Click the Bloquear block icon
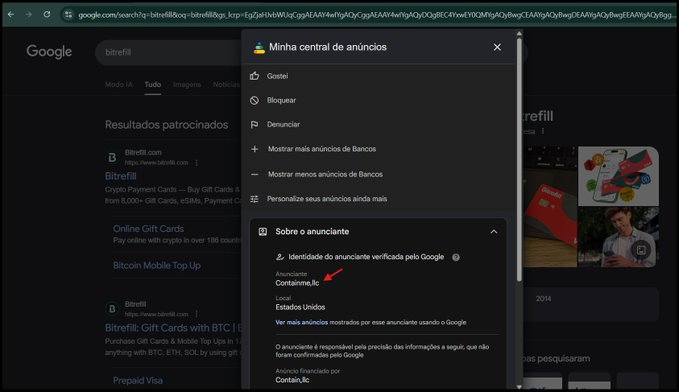679x392 pixels. click(x=255, y=100)
